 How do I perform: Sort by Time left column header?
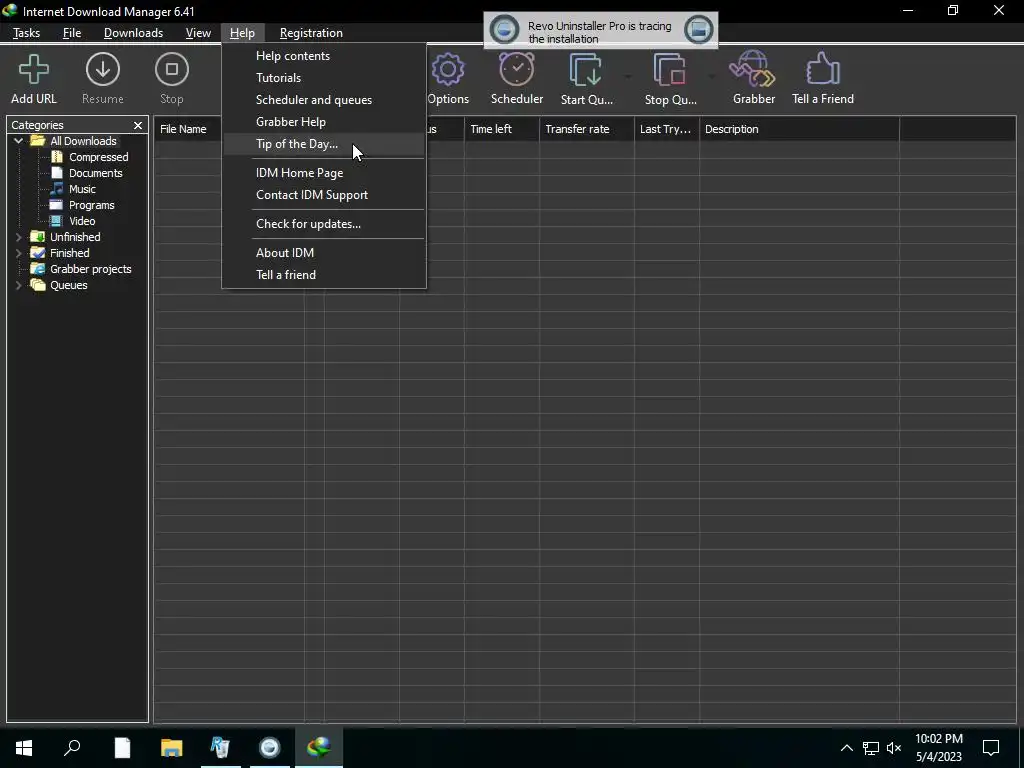pyautogui.click(x=502, y=129)
